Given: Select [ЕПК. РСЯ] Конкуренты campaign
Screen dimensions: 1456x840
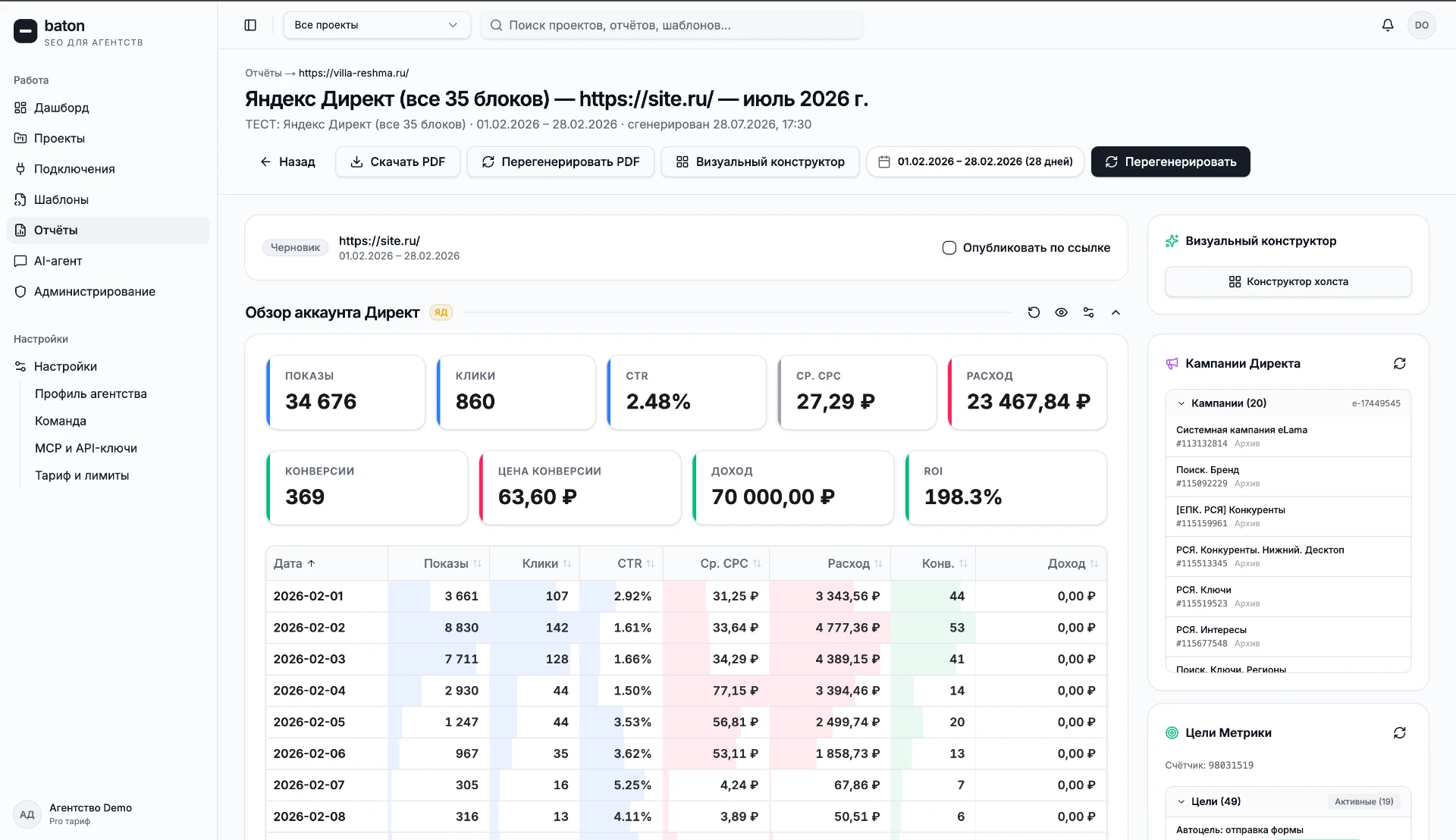Looking at the screenshot, I should pos(1288,516).
